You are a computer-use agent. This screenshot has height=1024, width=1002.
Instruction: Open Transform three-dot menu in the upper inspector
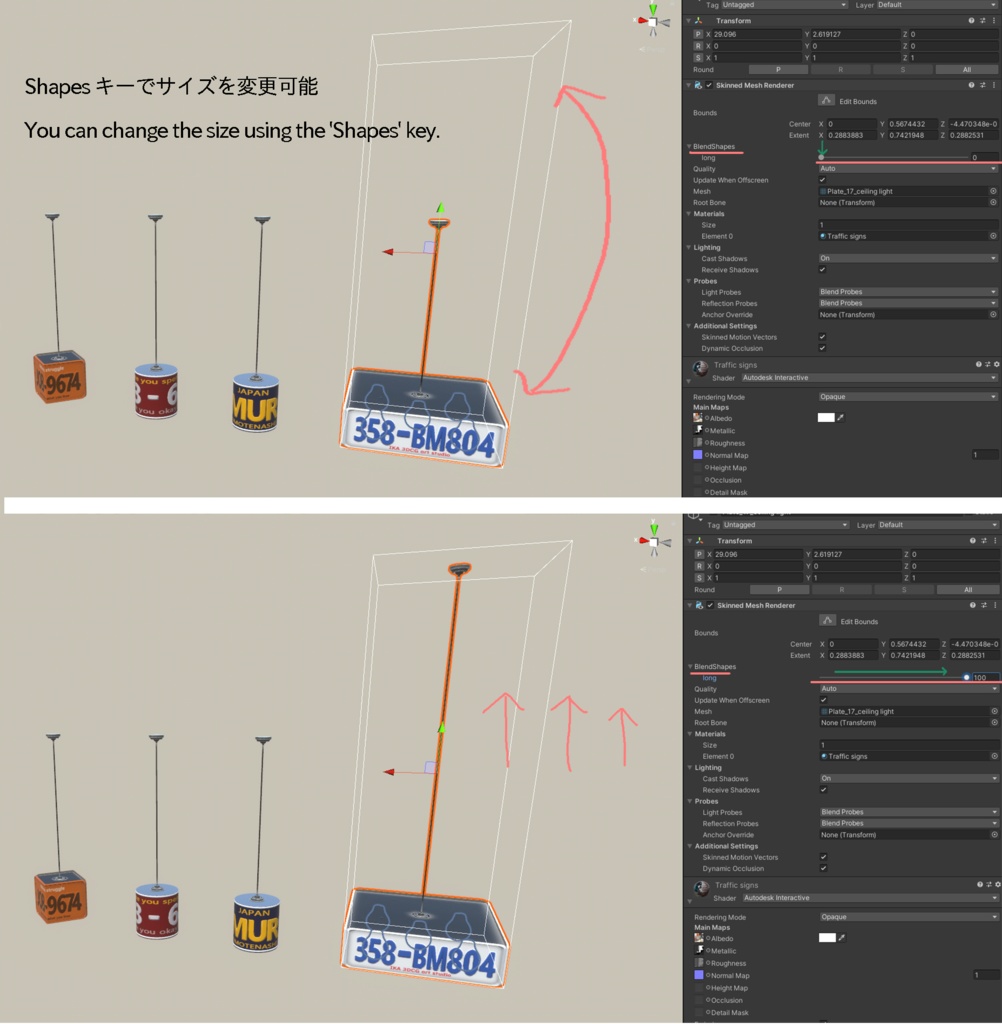(994, 21)
